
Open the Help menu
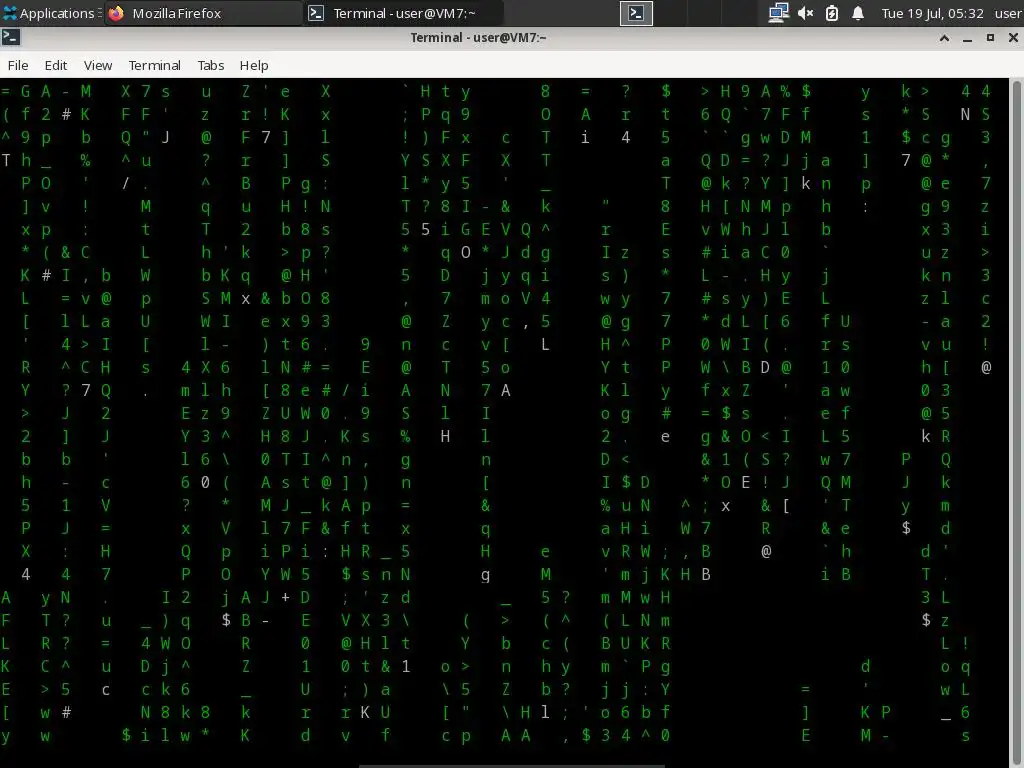click(x=253, y=65)
